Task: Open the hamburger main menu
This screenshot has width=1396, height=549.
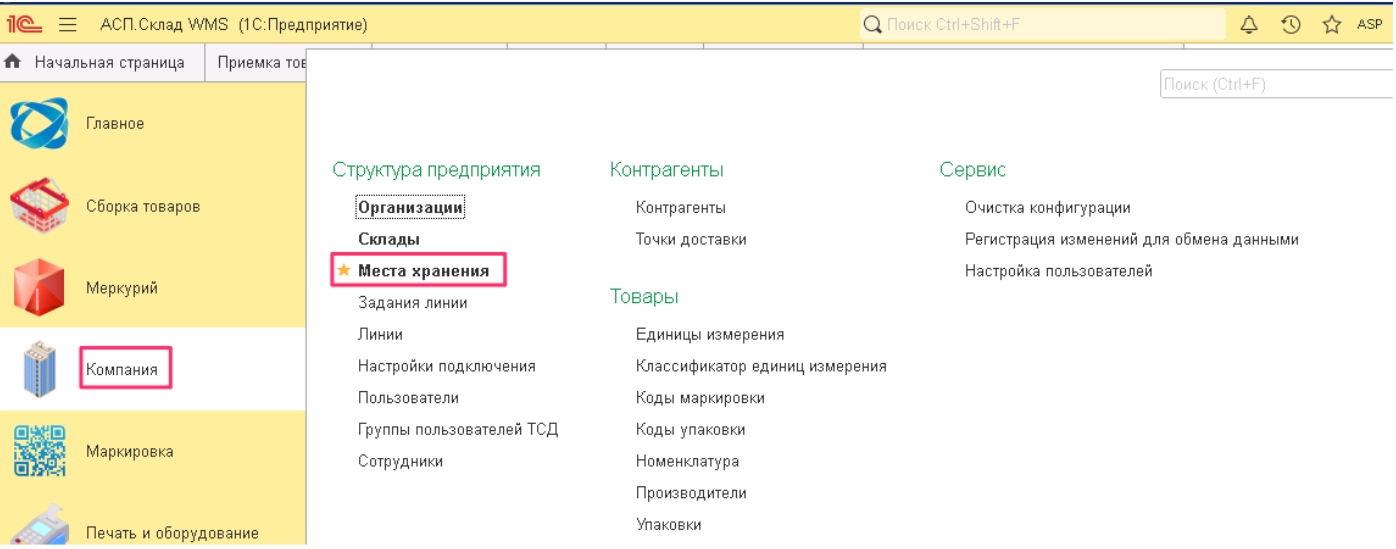Action: coord(68,24)
